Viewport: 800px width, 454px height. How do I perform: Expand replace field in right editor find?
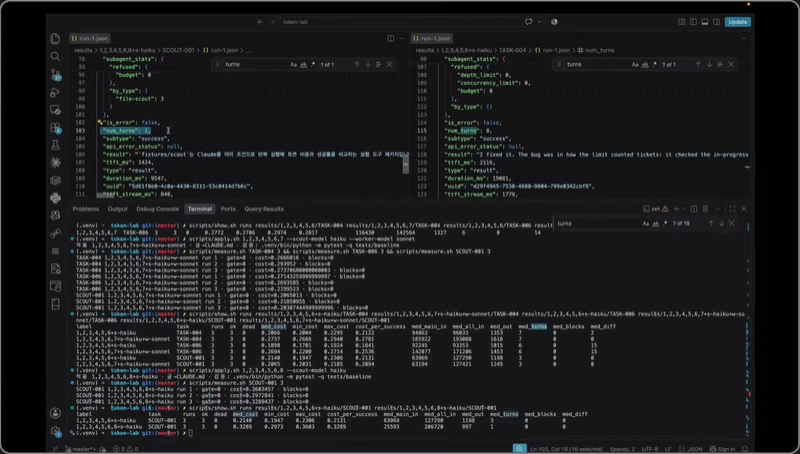[x=559, y=64]
